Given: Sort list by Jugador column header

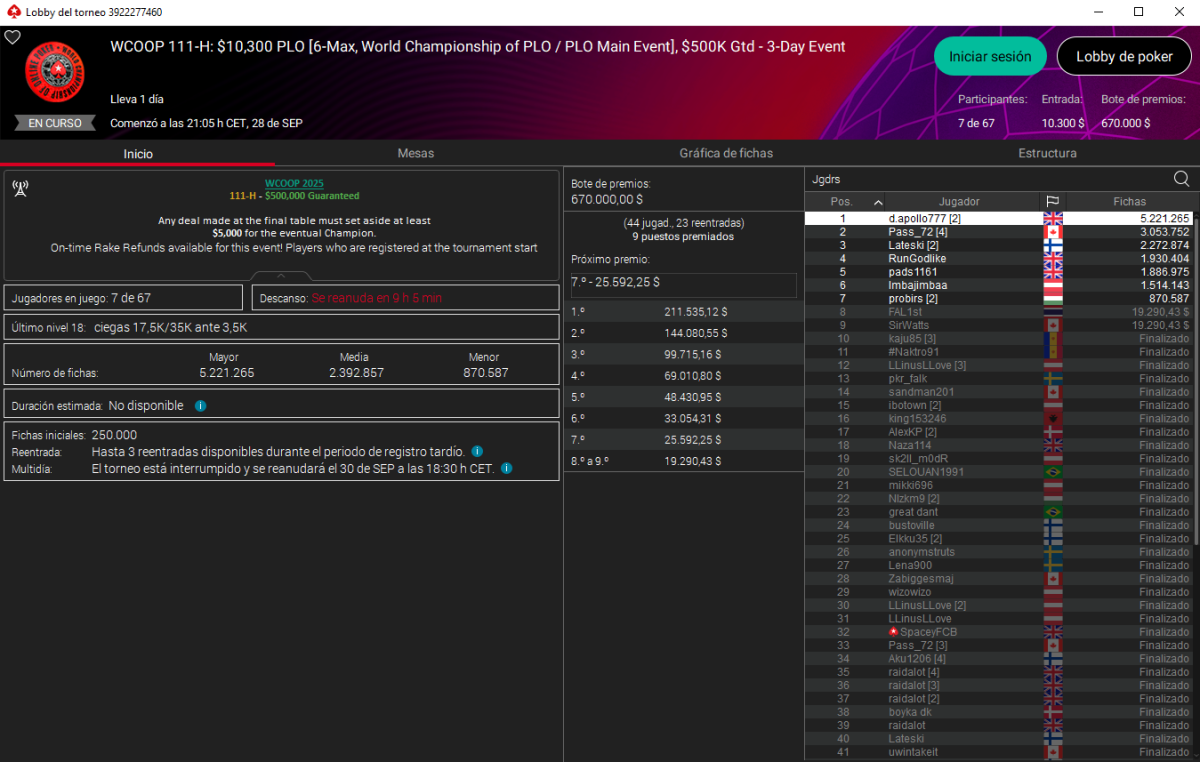Looking at the screenshot, I should coord(959,201).
